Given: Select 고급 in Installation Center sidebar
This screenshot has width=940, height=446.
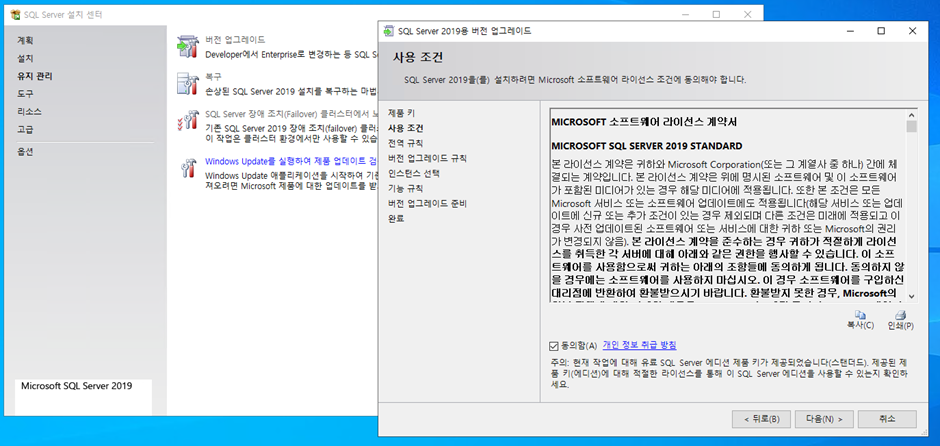Looking at the screenshot, I should click(25, 130).
